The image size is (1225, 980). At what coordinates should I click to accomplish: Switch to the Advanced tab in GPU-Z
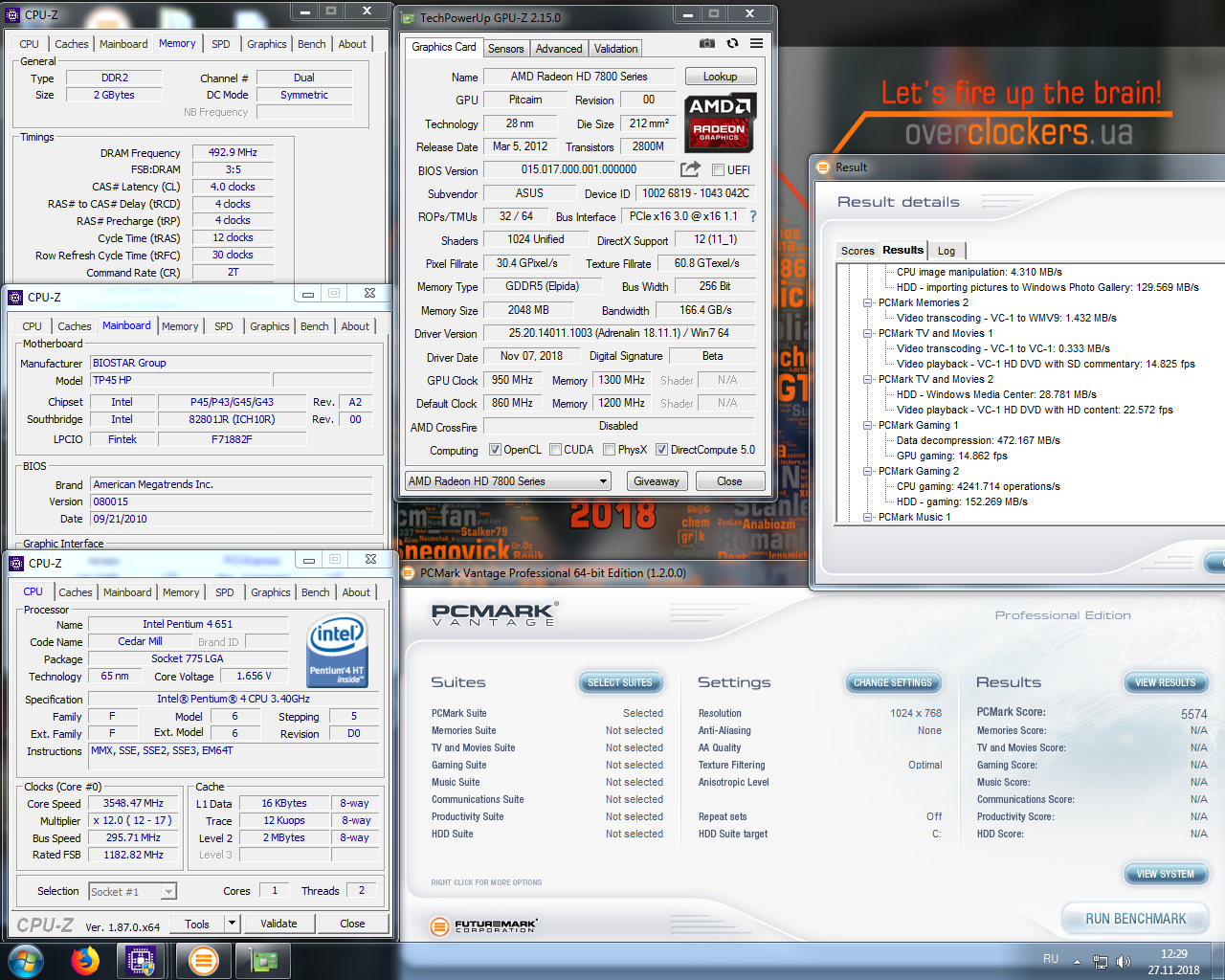coord(559,49)
